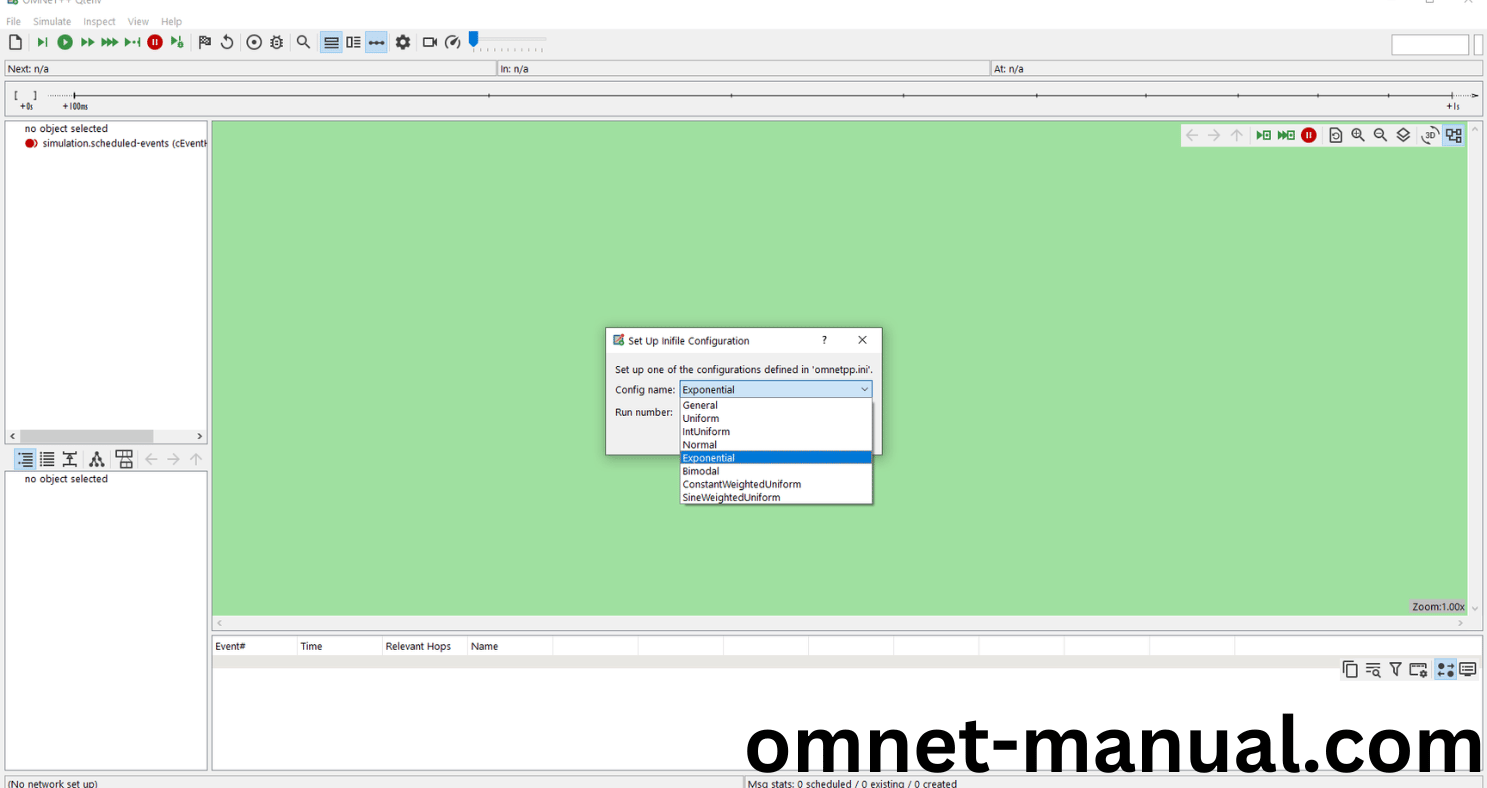Open the Inspect menu
The width and height of the screenshot is (1487, 788).
99,21
